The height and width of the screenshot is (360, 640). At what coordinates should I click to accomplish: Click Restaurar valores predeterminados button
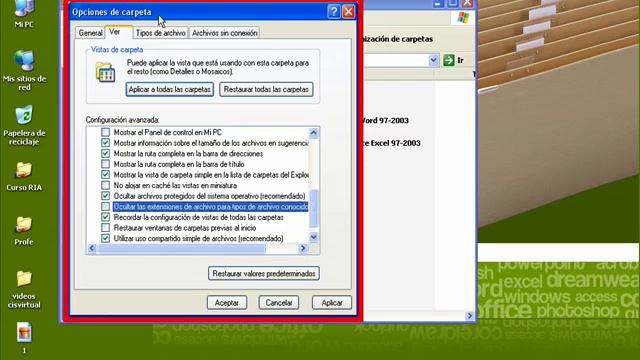click(x=264, y=273)
